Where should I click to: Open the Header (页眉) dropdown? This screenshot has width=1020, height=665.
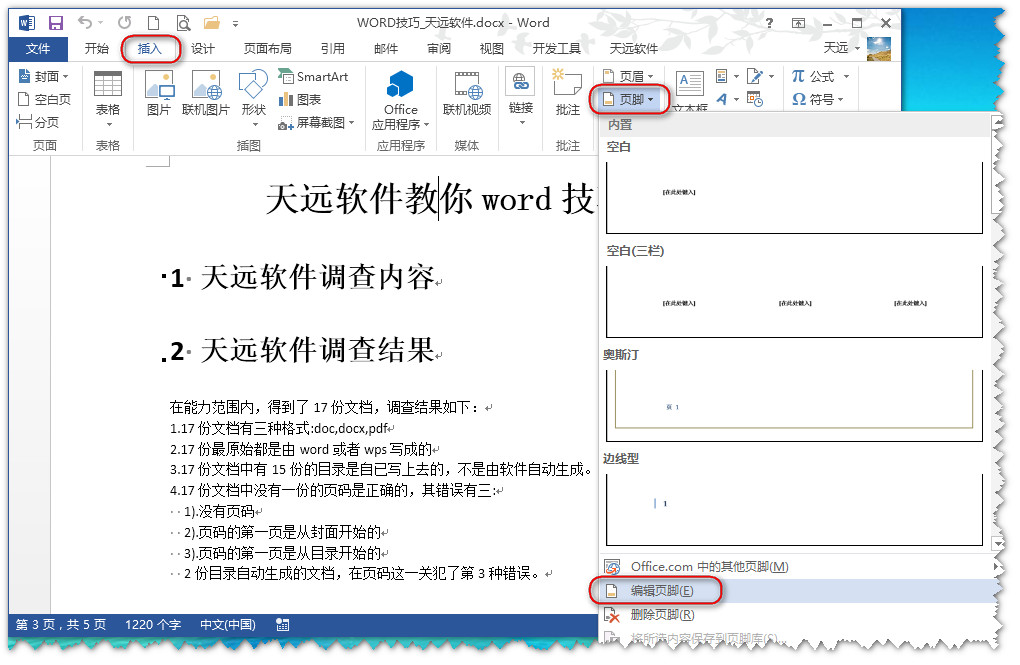click(629, 76)
